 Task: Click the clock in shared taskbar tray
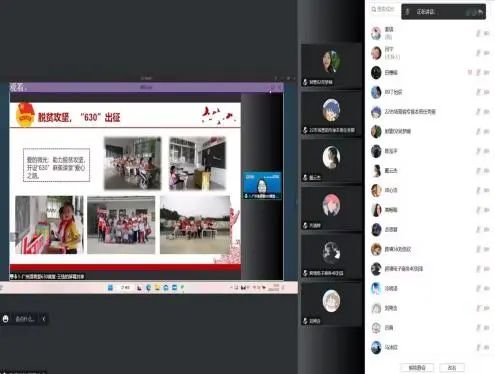tap(275, 287)
